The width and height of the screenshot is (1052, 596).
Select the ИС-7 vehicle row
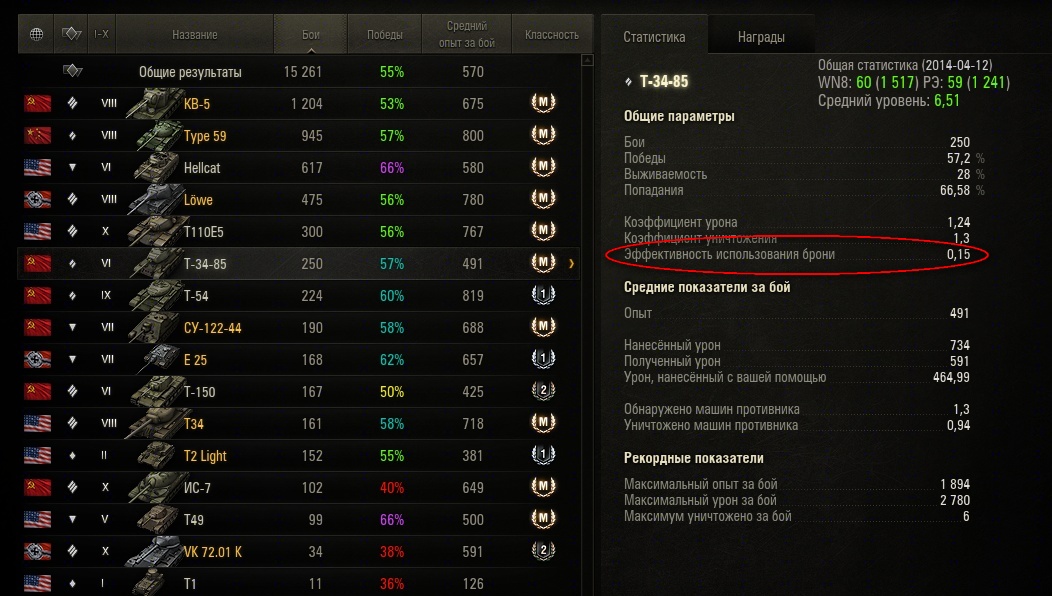click(299, 487)
